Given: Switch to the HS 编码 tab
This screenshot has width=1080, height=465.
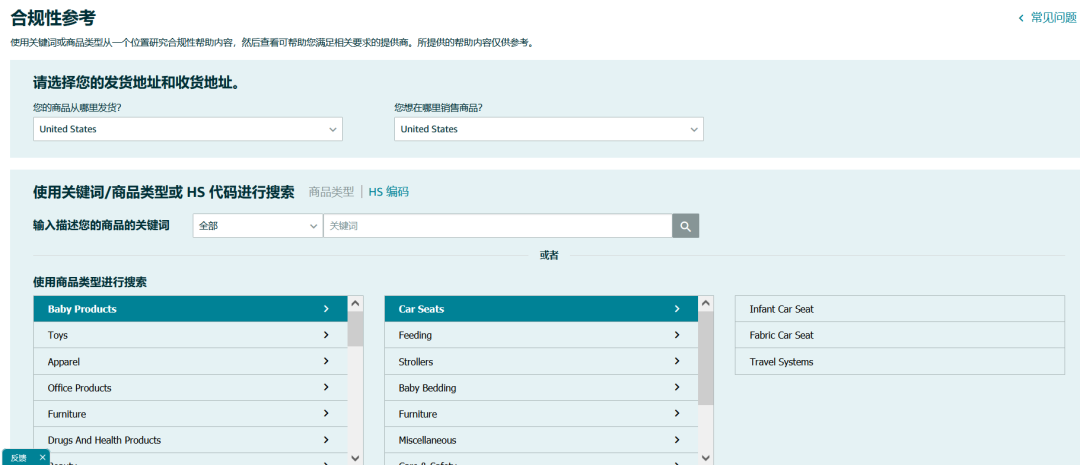Looking at the screenshot, I should coord(388,192).
